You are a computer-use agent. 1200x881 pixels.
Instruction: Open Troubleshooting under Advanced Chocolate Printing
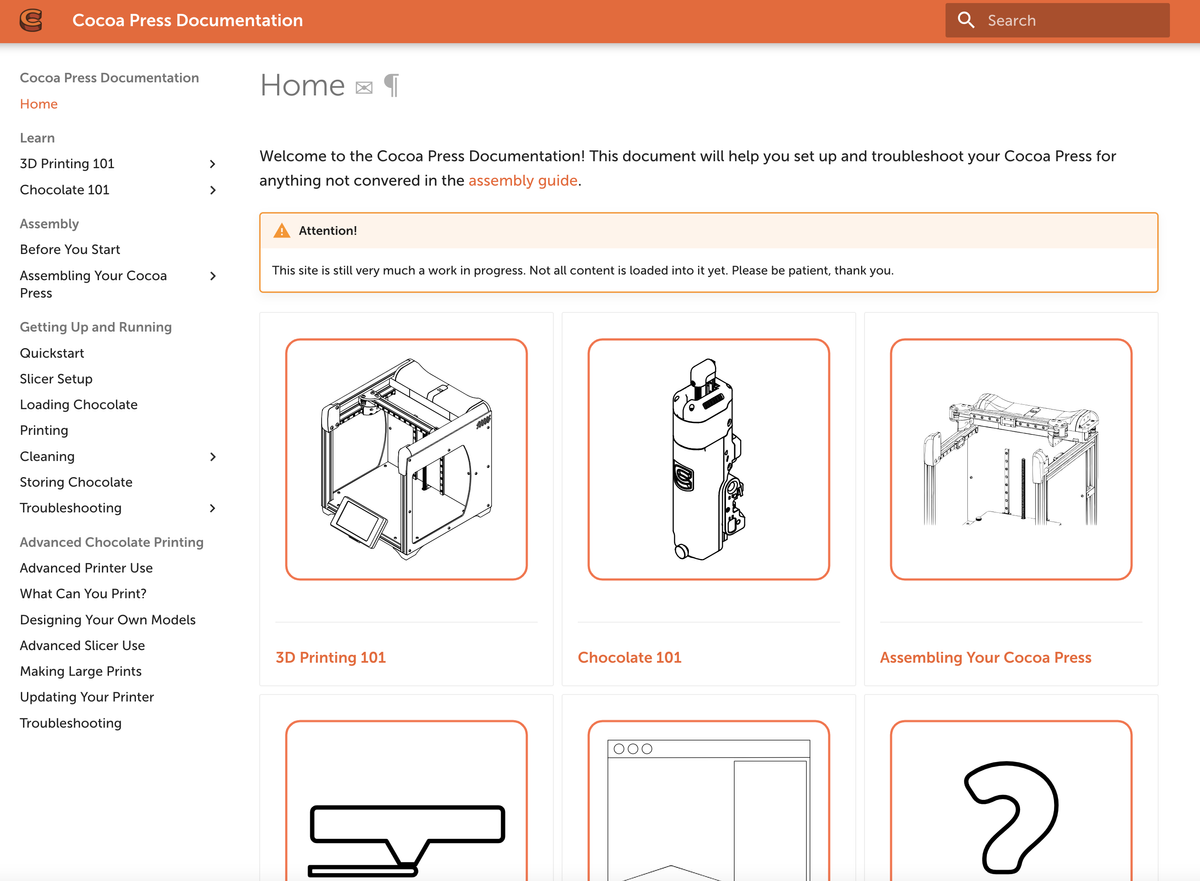[71, 723]
